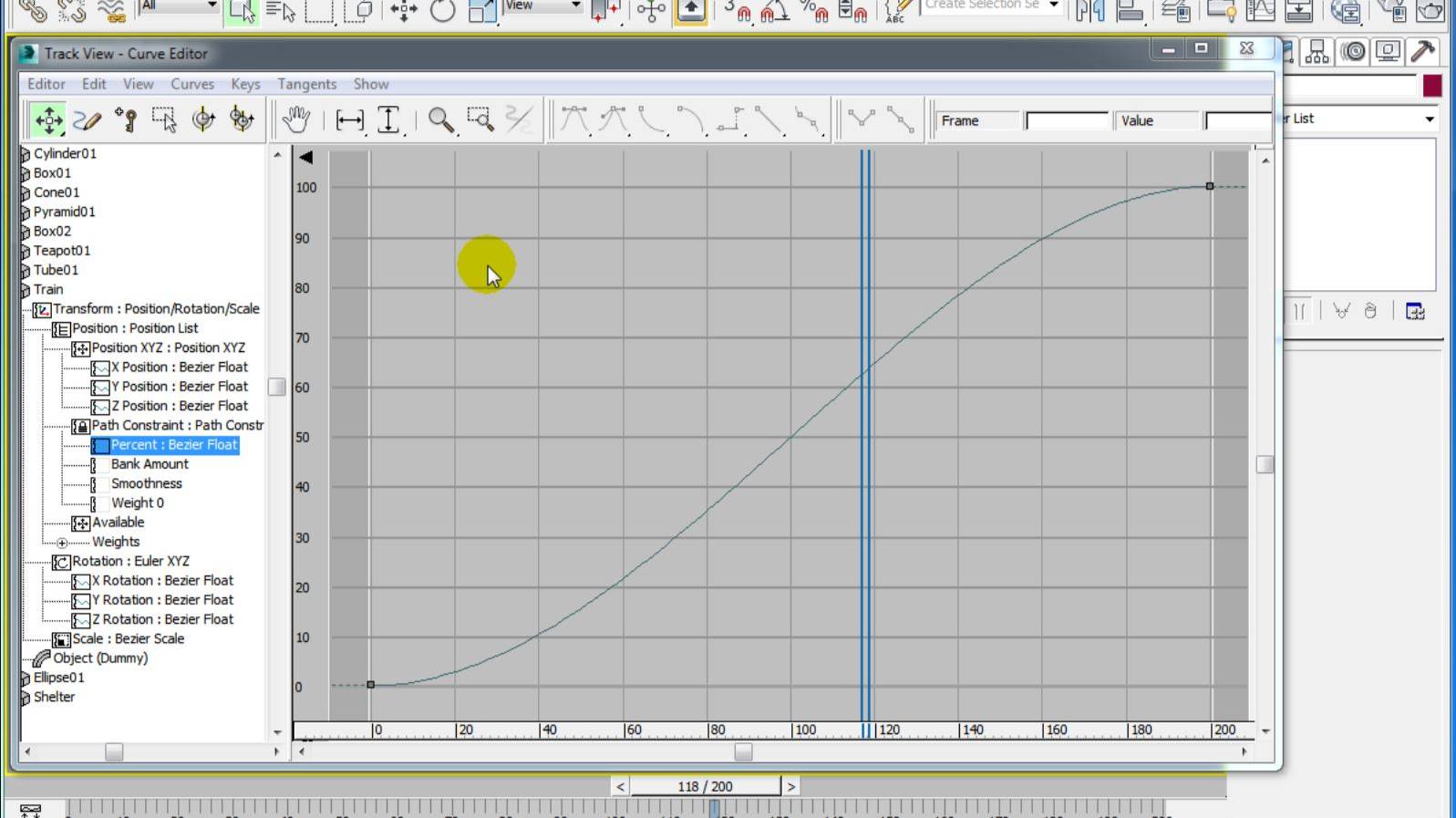This screenshot has height=818, width=1456.
Task: Click the 118 / 200 time slider
Action: pos(705,786)
